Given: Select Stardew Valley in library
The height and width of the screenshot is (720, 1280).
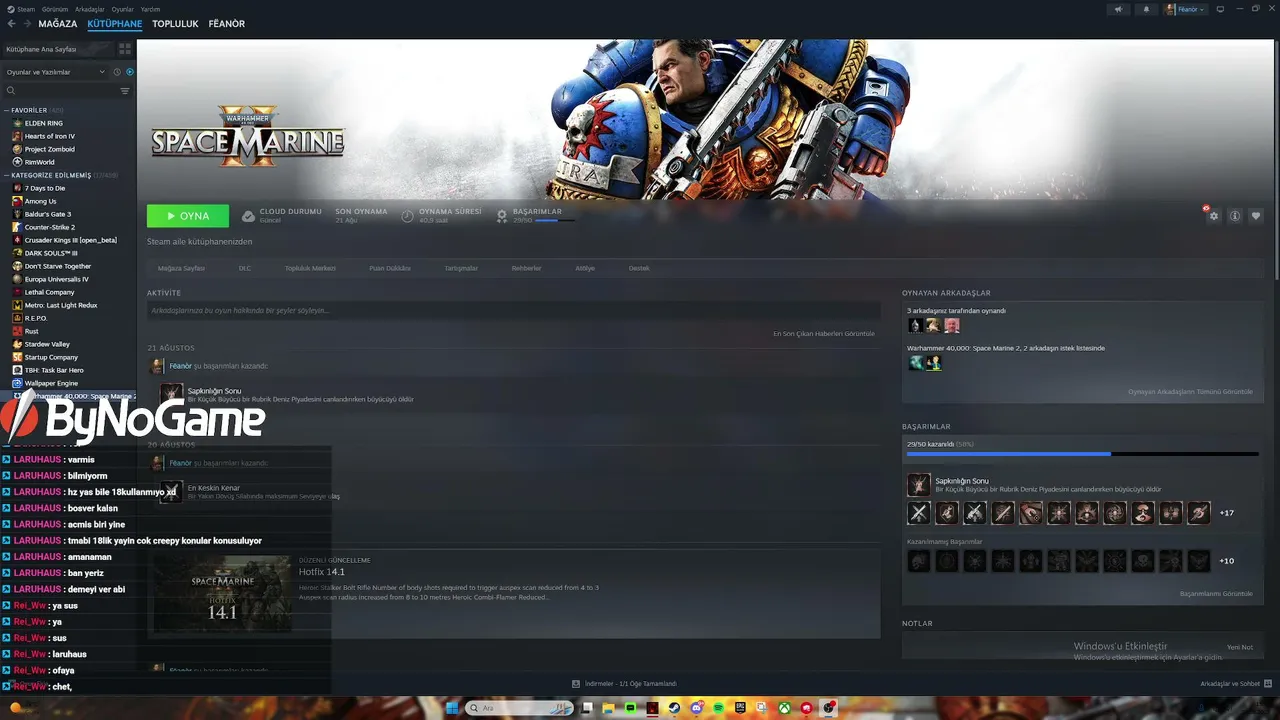Looking at the screenshot, I should point(47,344).
